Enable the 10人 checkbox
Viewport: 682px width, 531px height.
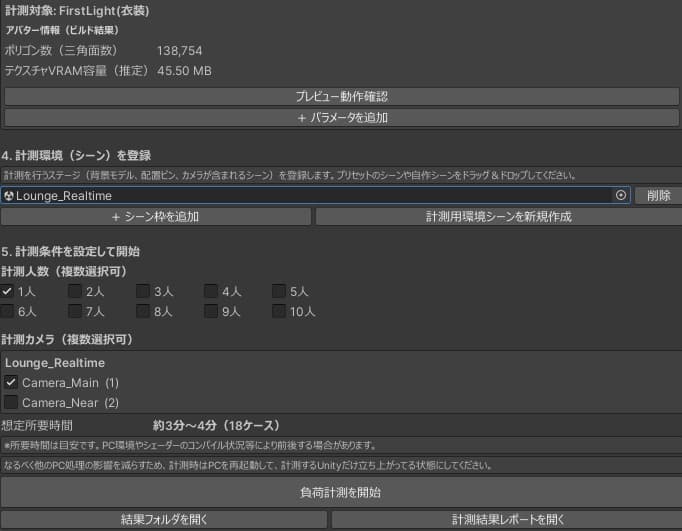coord(279,311)
